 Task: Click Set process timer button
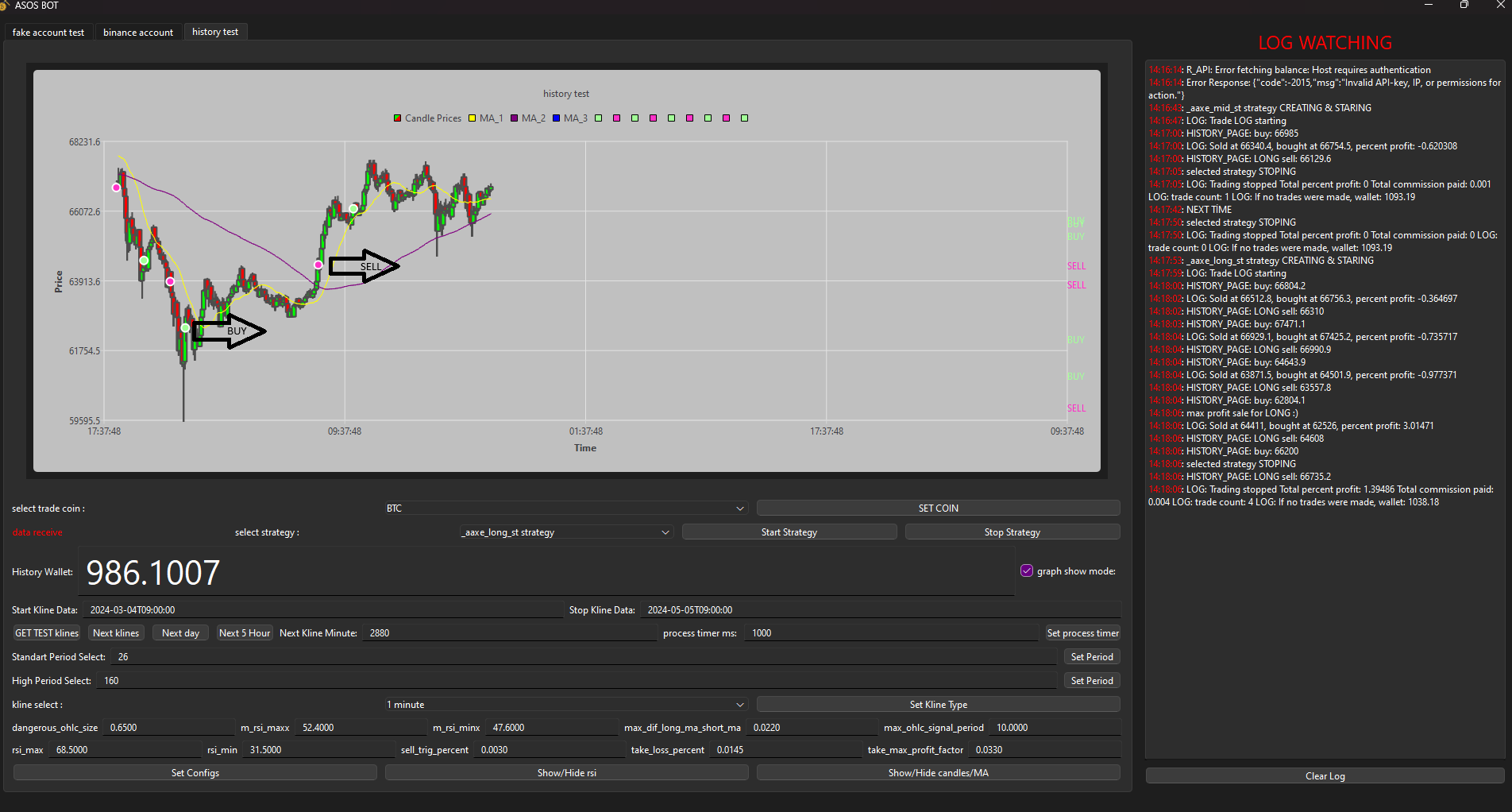(1082, 633)
